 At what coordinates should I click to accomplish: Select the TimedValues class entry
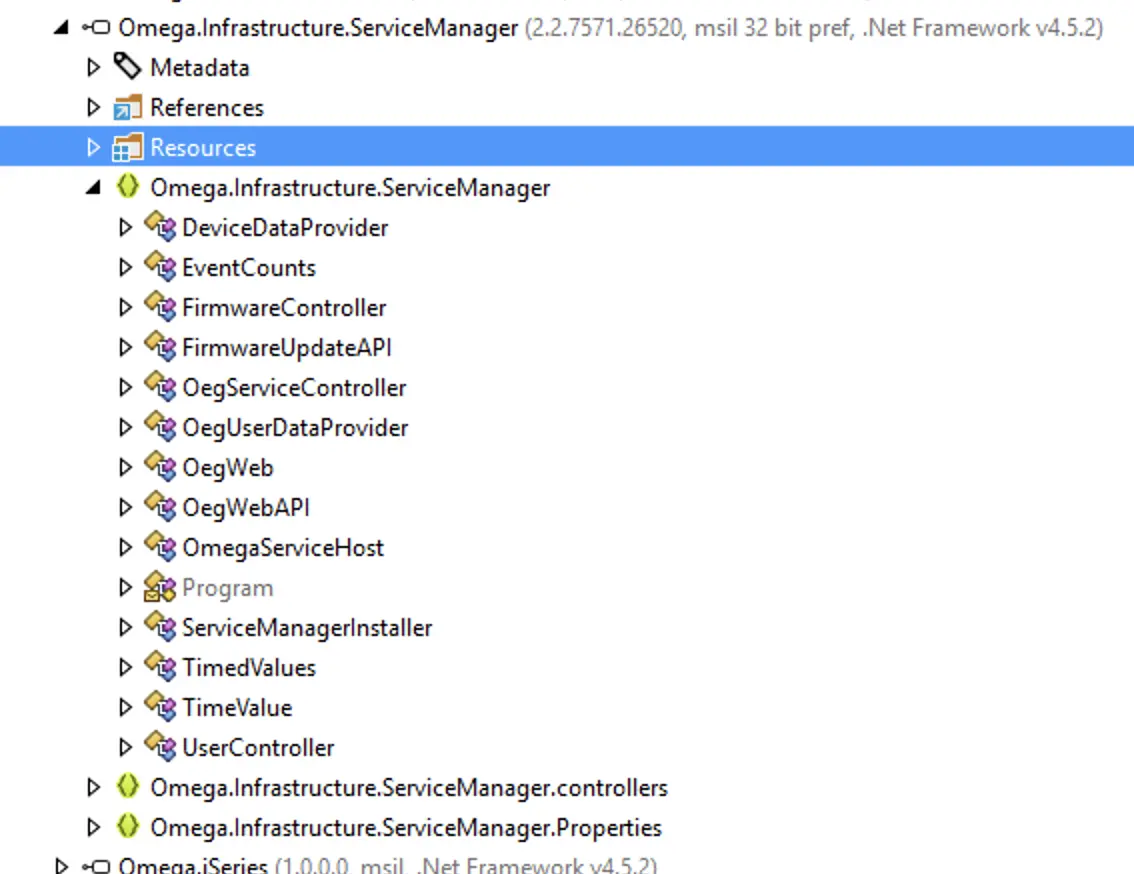[248, 668]
